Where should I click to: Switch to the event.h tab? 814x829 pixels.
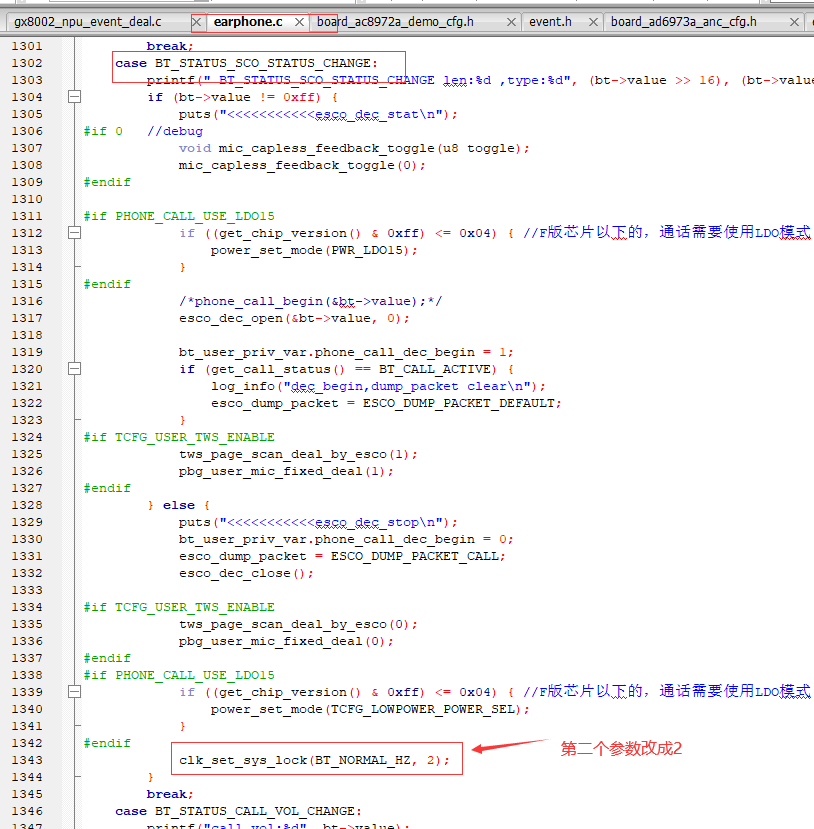point(550,22)
